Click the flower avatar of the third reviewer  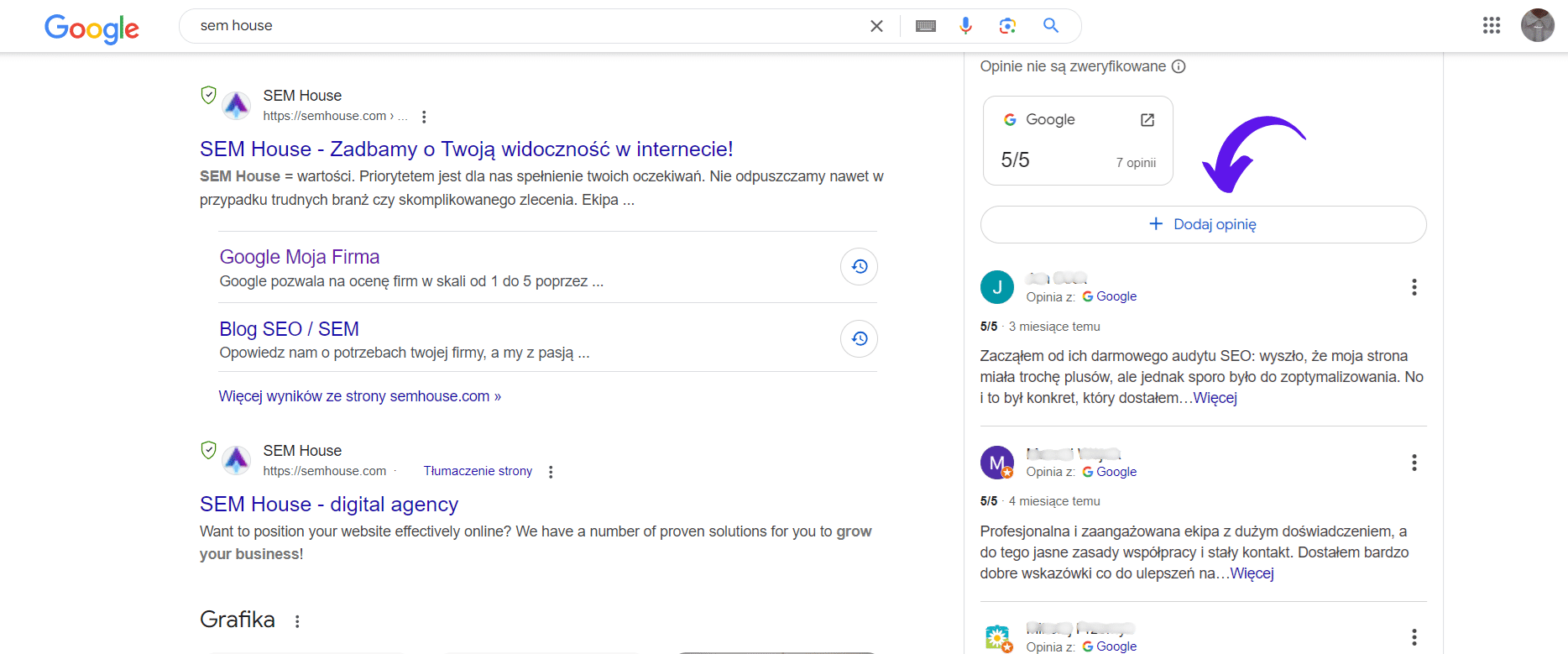click(997, 638)
